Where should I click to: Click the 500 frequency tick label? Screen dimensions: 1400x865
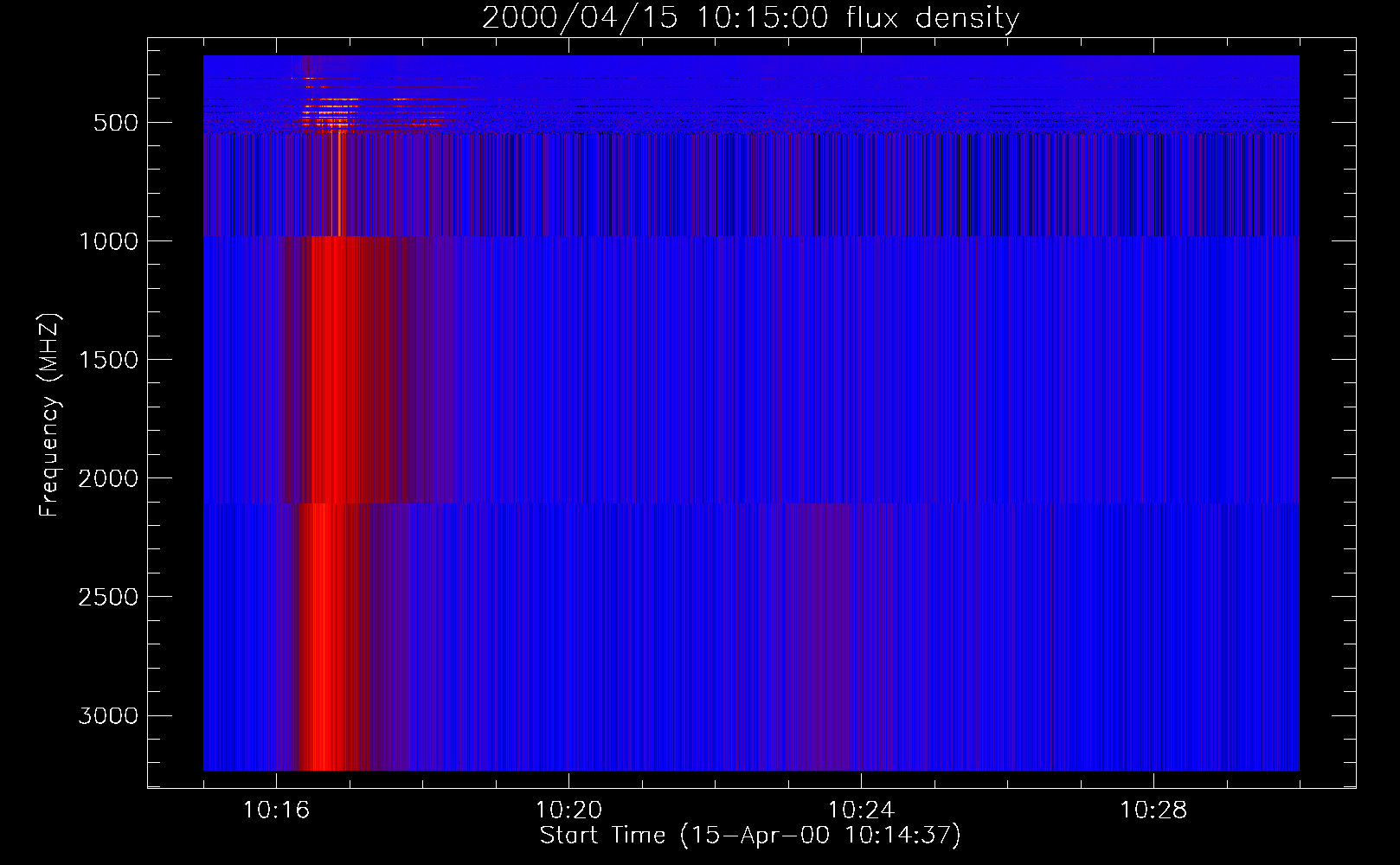116,123
